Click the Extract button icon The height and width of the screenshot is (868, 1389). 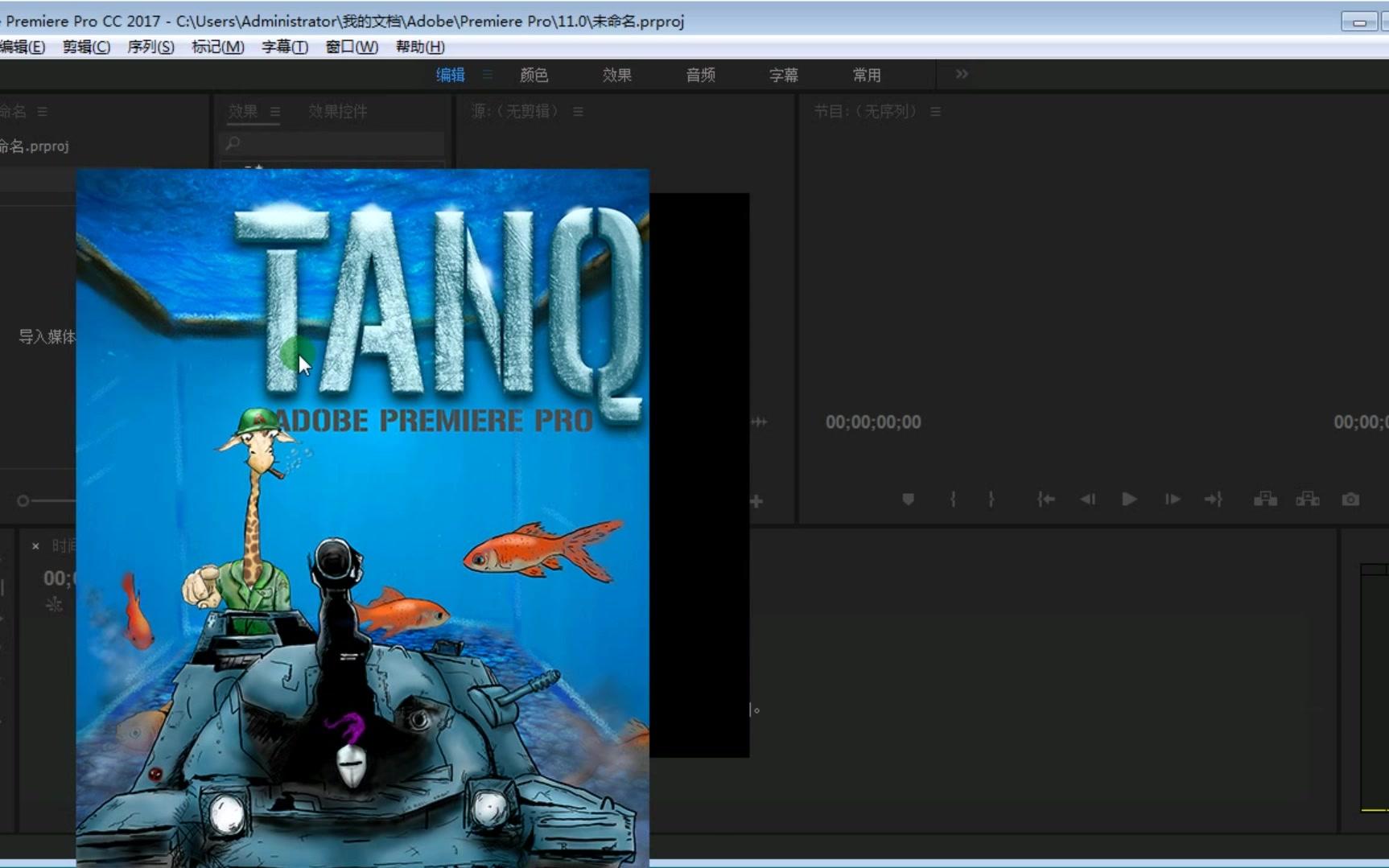coord(1307,500)
